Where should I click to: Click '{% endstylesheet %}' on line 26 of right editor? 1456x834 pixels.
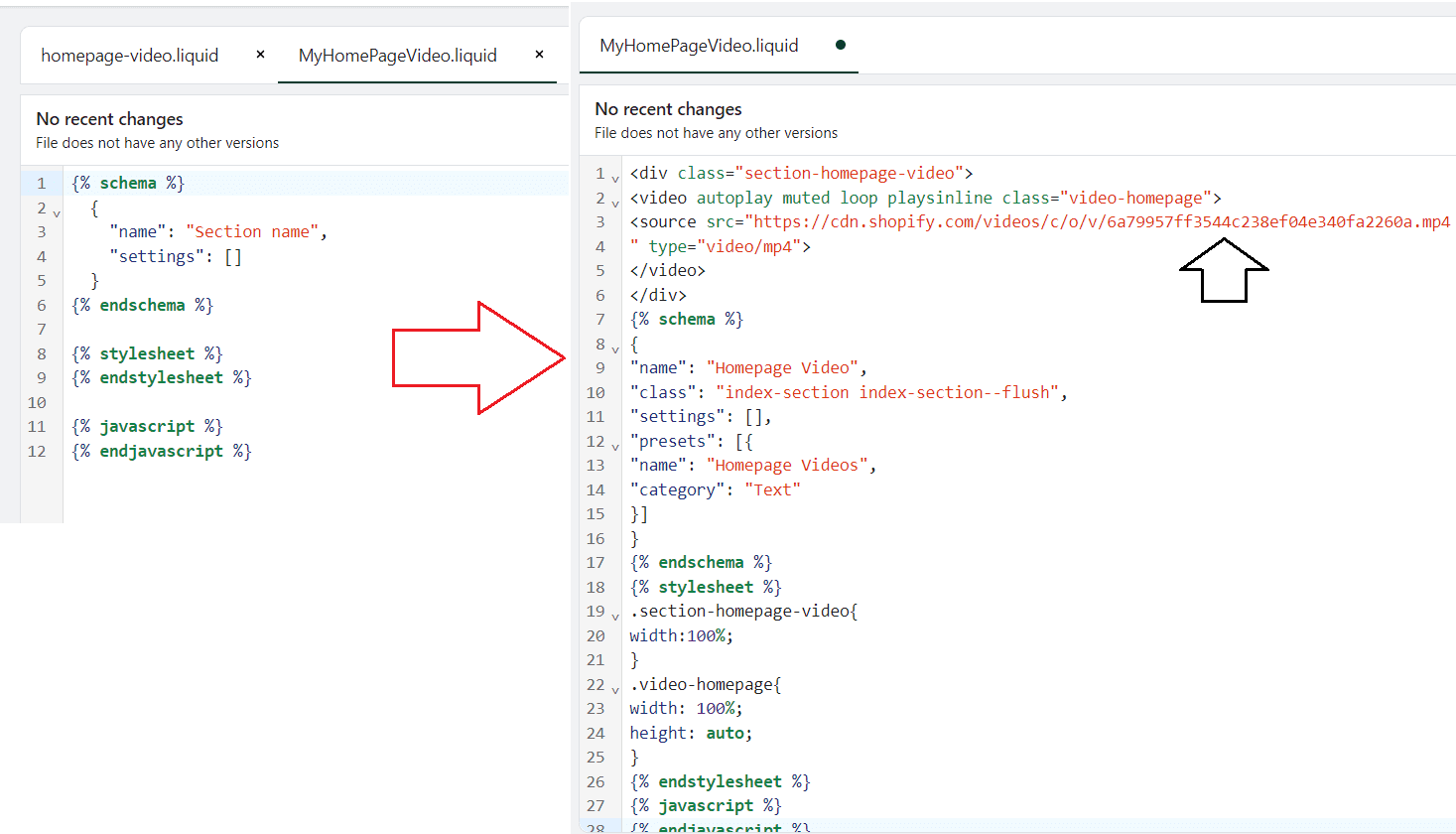(x=720, y=781)
